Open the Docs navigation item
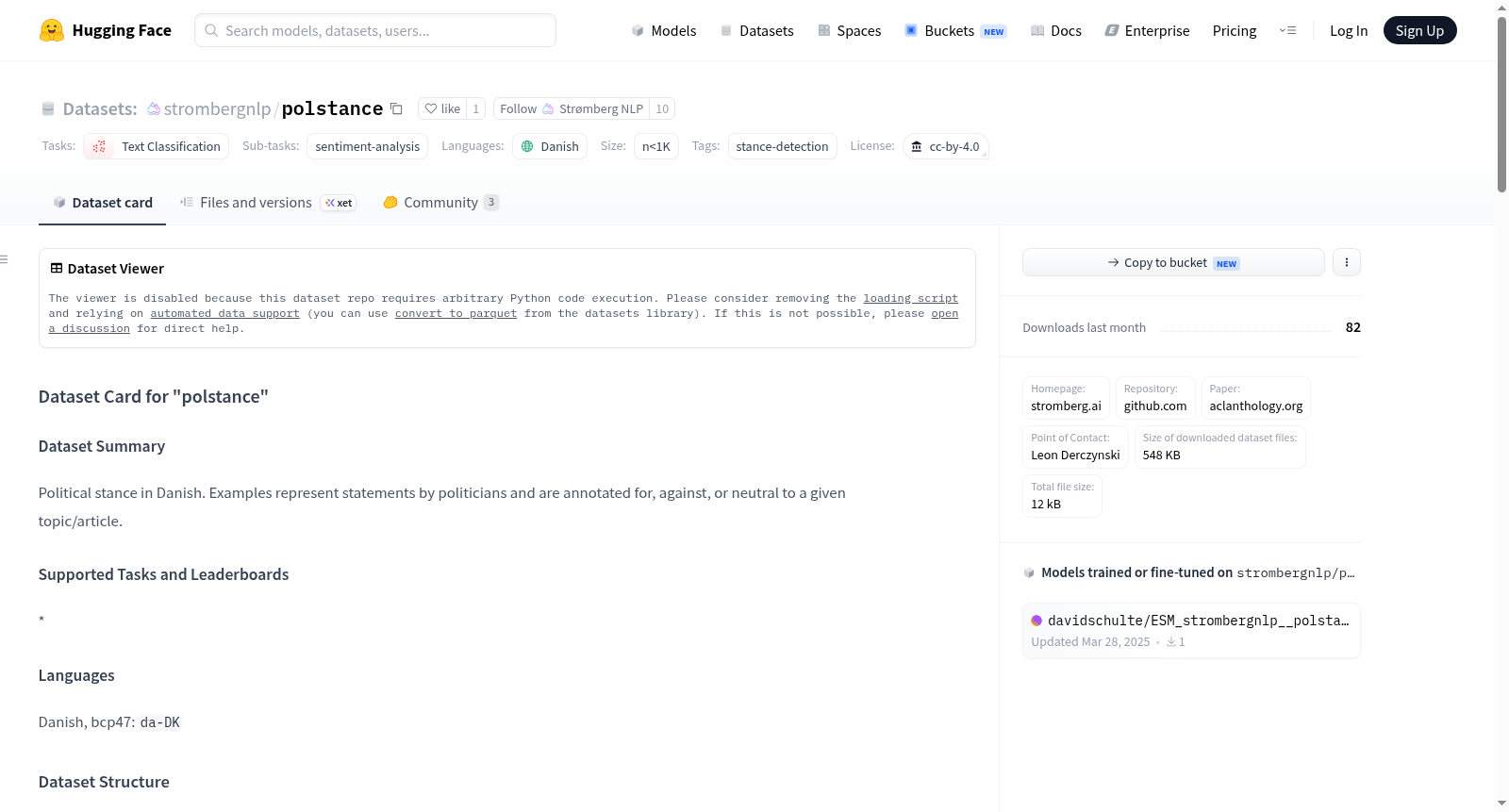 point(1056,30)
